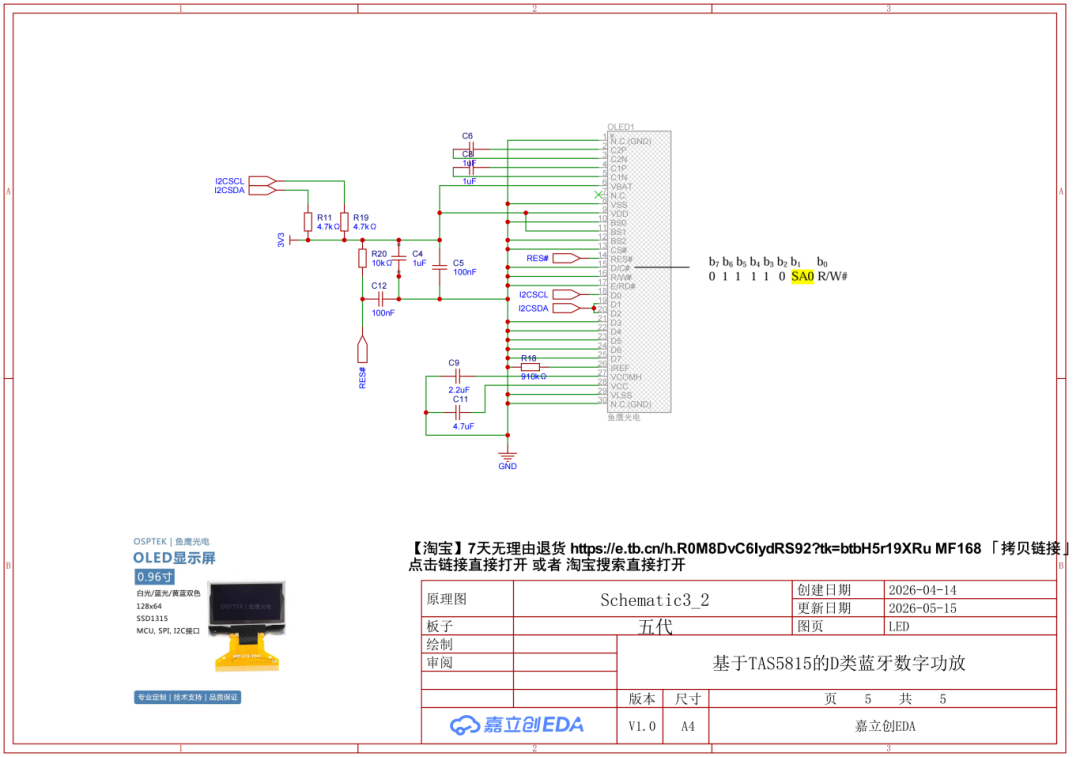Click update date 2026-05-15
Screen dimensions: 1080x757
click(922, 608)
